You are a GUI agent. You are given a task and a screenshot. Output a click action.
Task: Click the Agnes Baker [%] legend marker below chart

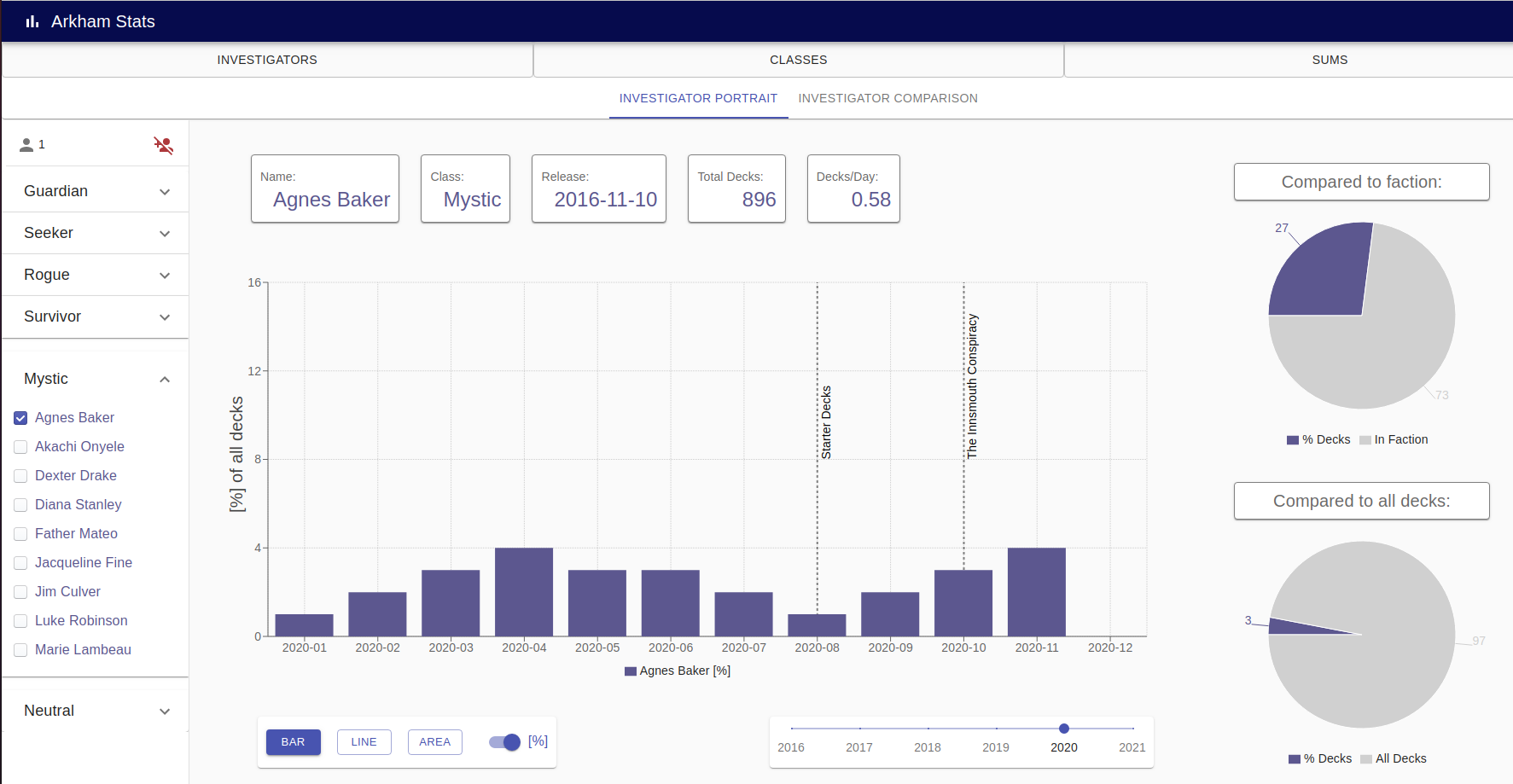(x=629, y=671)
